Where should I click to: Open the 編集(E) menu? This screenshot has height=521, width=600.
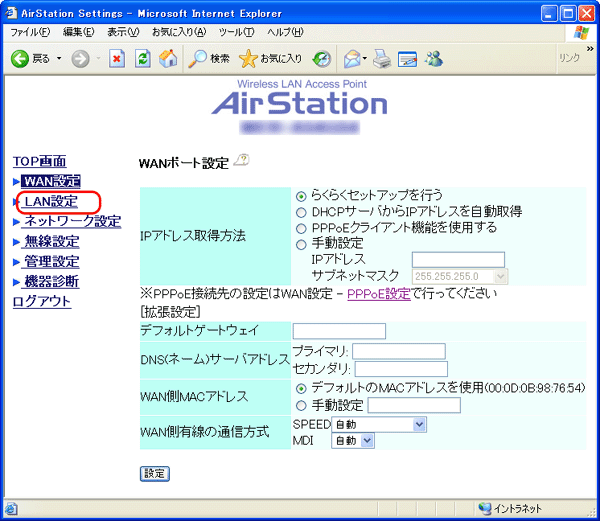point(78,32)
